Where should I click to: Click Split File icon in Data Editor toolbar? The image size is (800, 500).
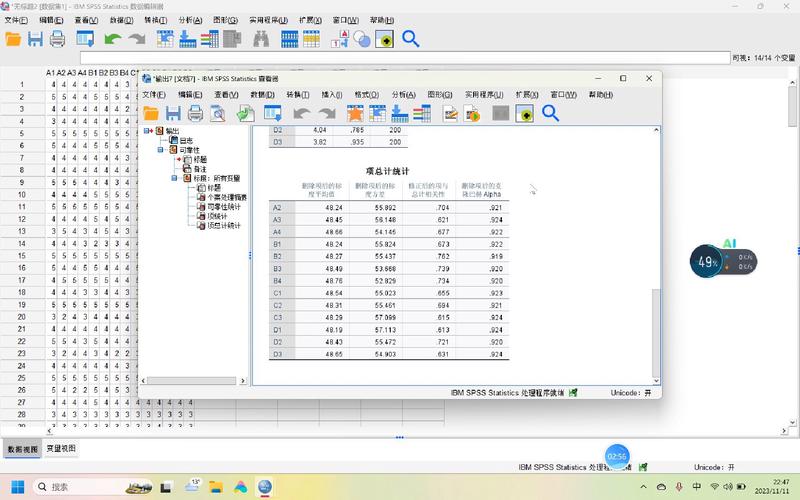(x=289, y=39)
